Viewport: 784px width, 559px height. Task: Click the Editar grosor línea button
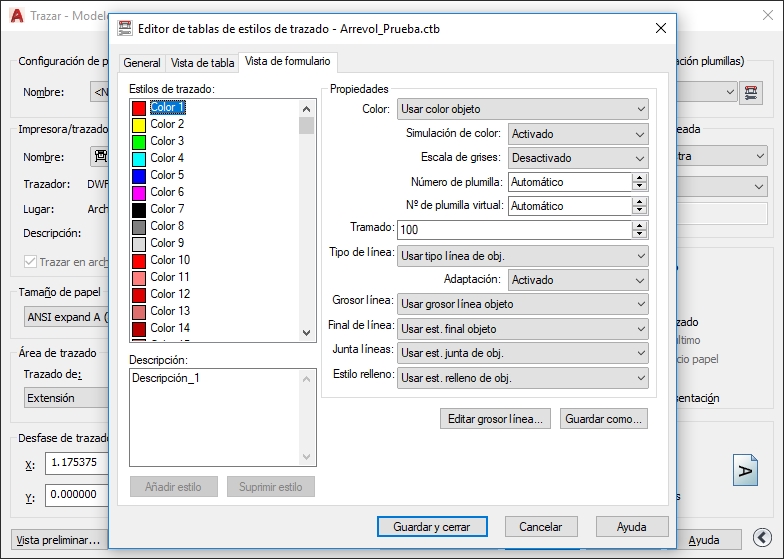tap(495, 418)
